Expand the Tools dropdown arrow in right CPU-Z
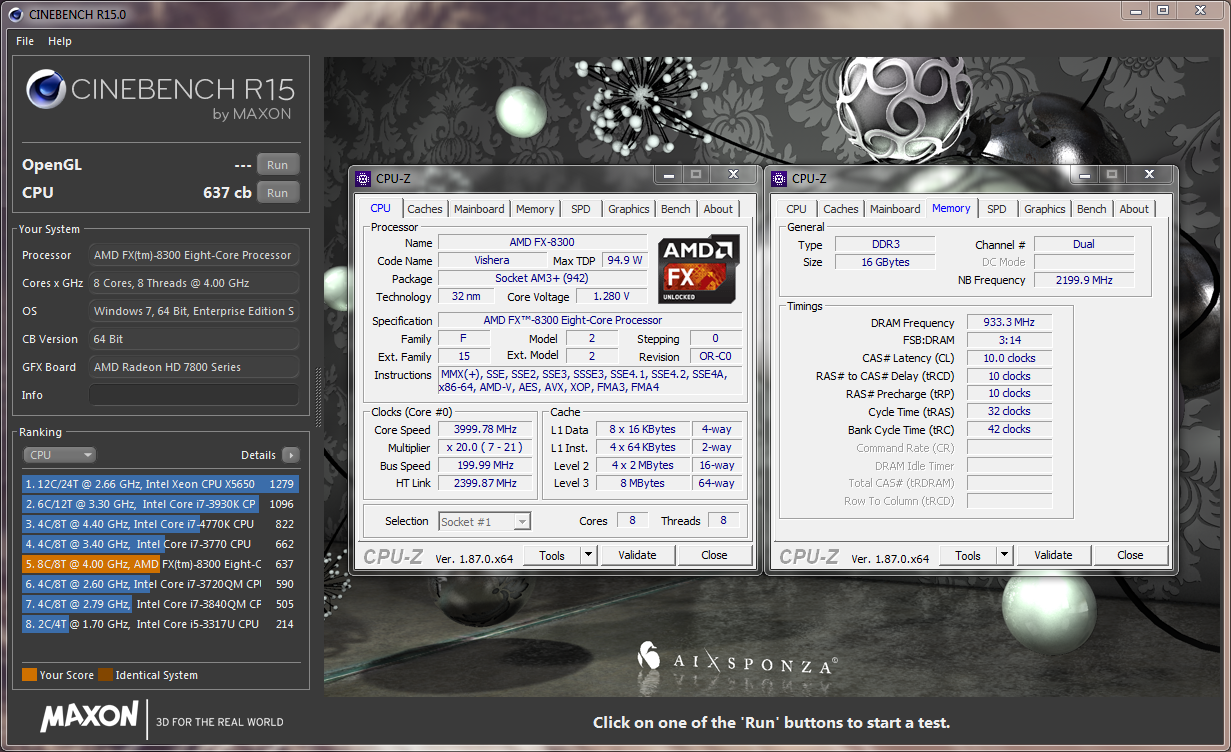This screenshot has width=1231, height=752. (x=1004, y=555)
